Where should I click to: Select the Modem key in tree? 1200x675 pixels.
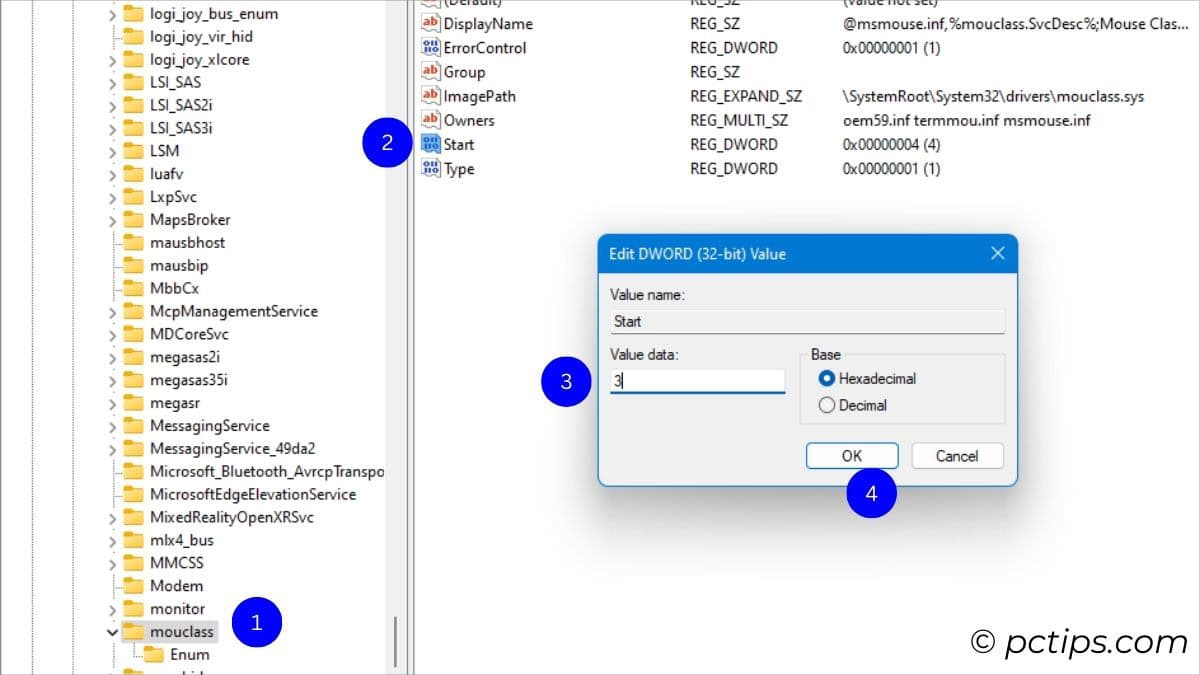[x=176, y=586]
